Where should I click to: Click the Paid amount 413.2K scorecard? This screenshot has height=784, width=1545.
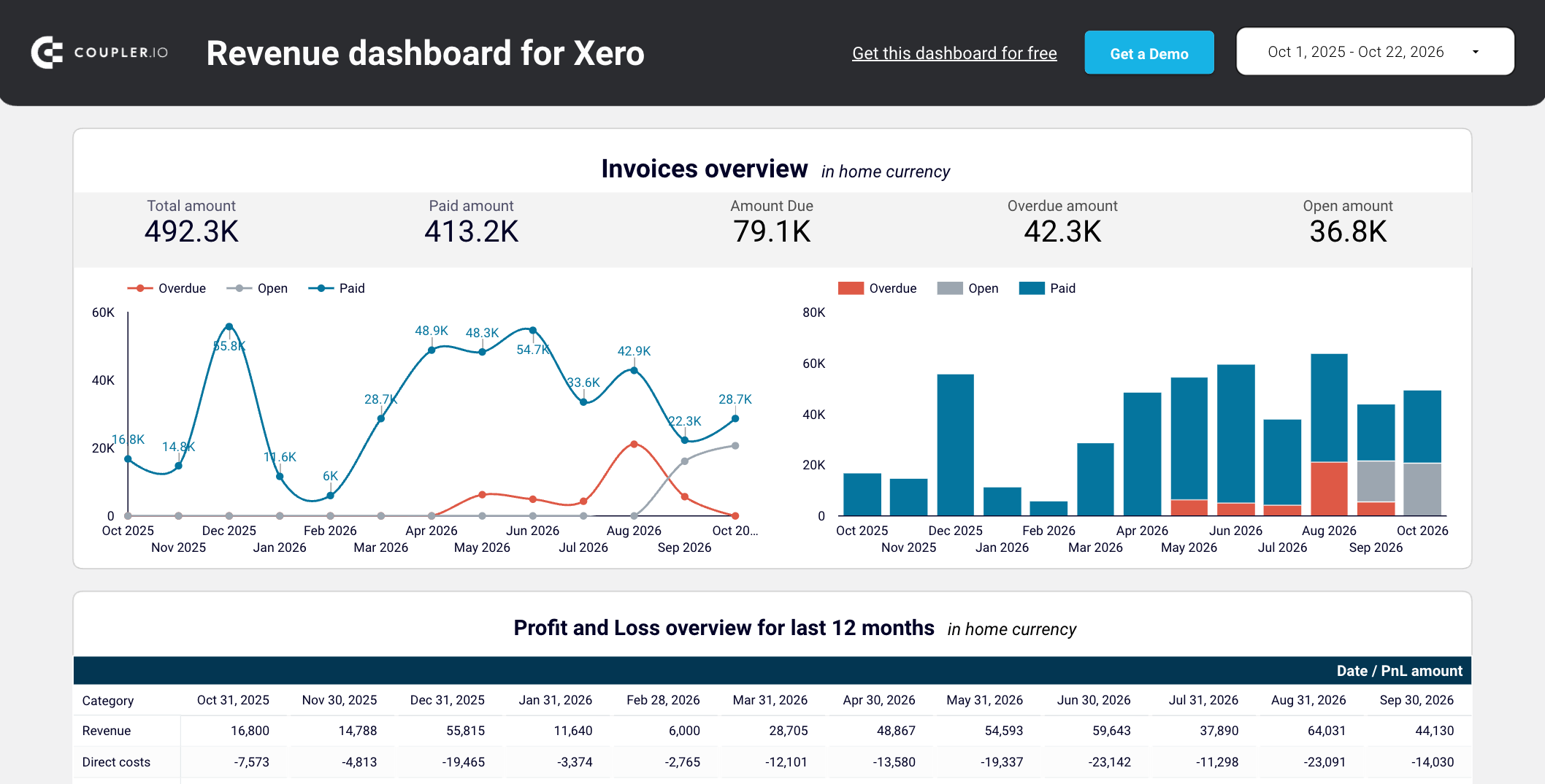[471, 223]
